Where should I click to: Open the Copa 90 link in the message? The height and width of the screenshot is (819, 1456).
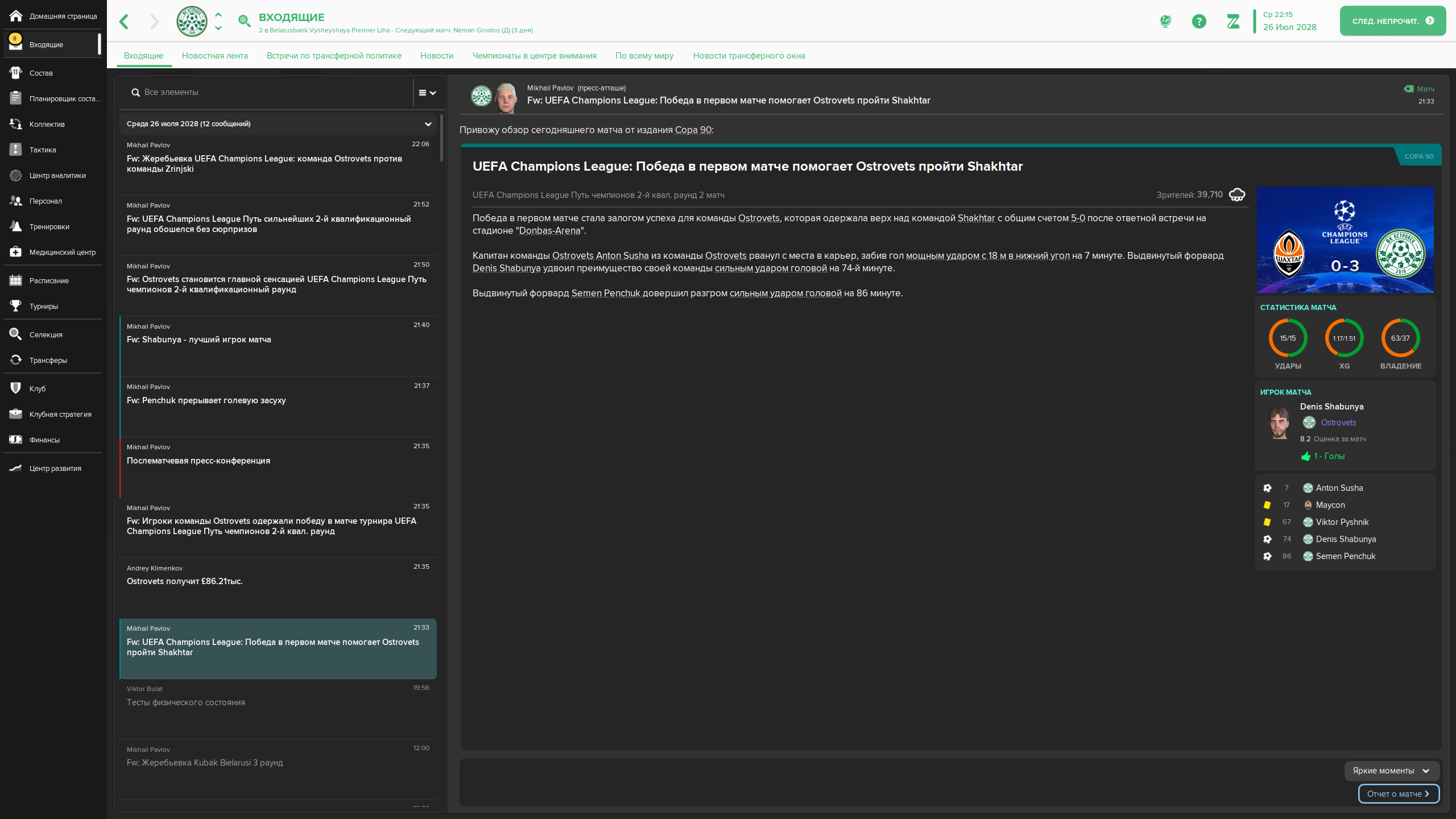coord(693,130)
